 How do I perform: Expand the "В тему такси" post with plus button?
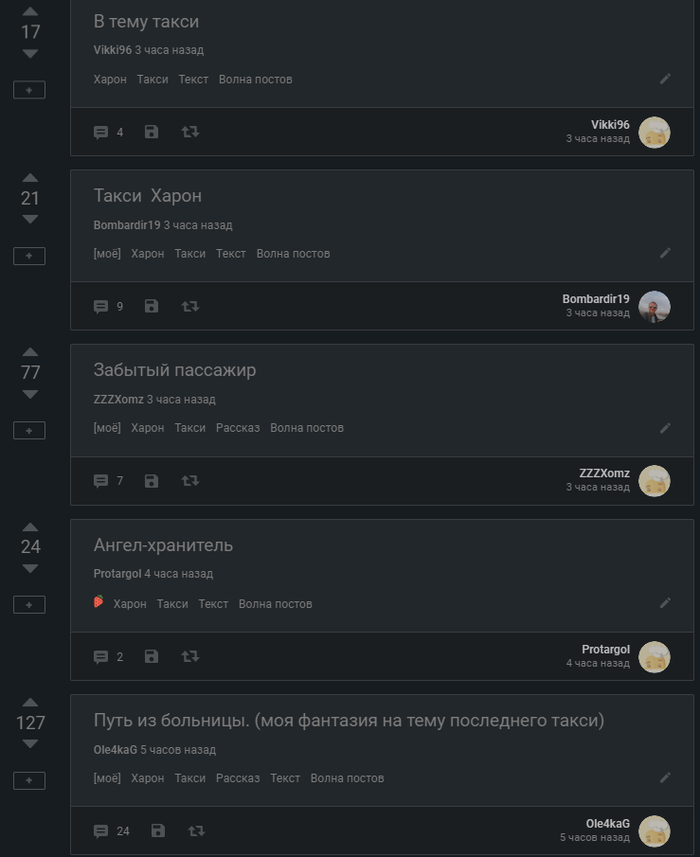point(29,90)
